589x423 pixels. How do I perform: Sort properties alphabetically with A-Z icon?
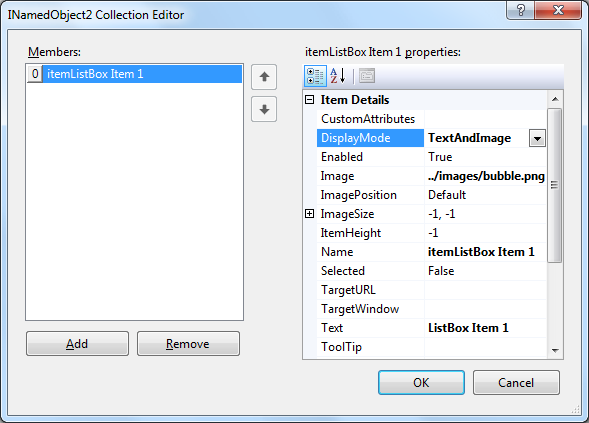(338, 76)
